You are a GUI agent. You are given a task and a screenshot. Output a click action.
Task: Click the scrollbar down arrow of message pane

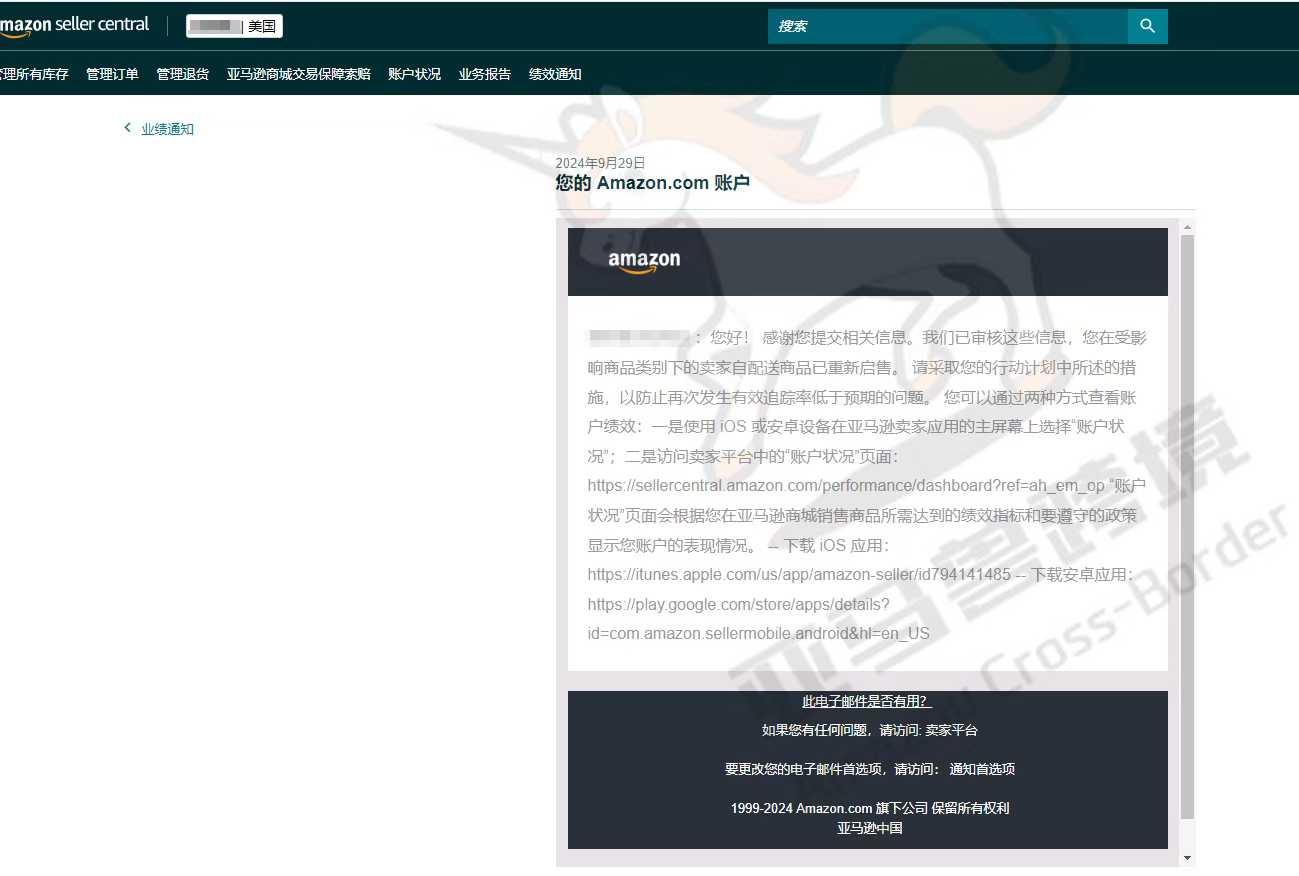coord(1187,858)
